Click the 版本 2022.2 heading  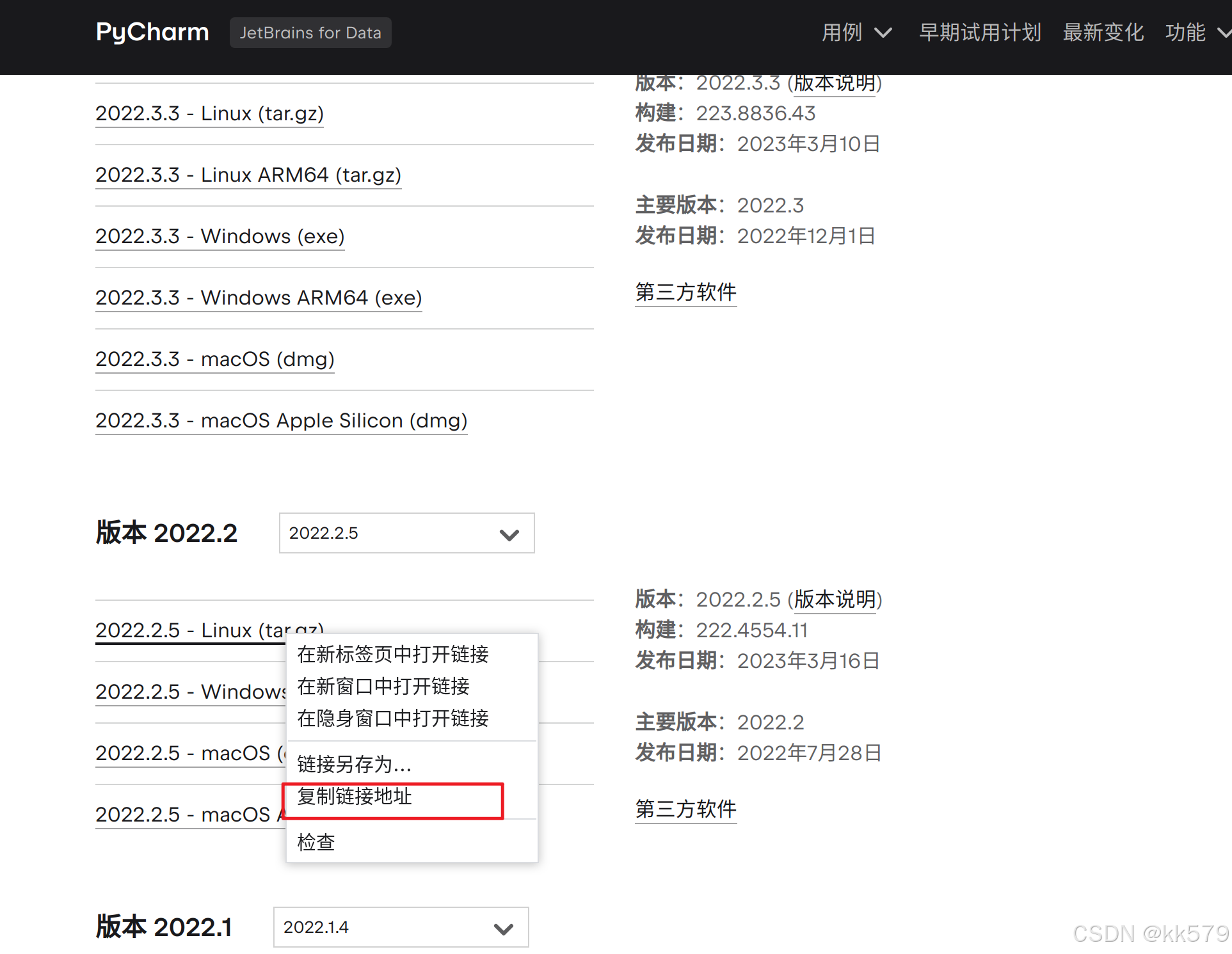166,533
